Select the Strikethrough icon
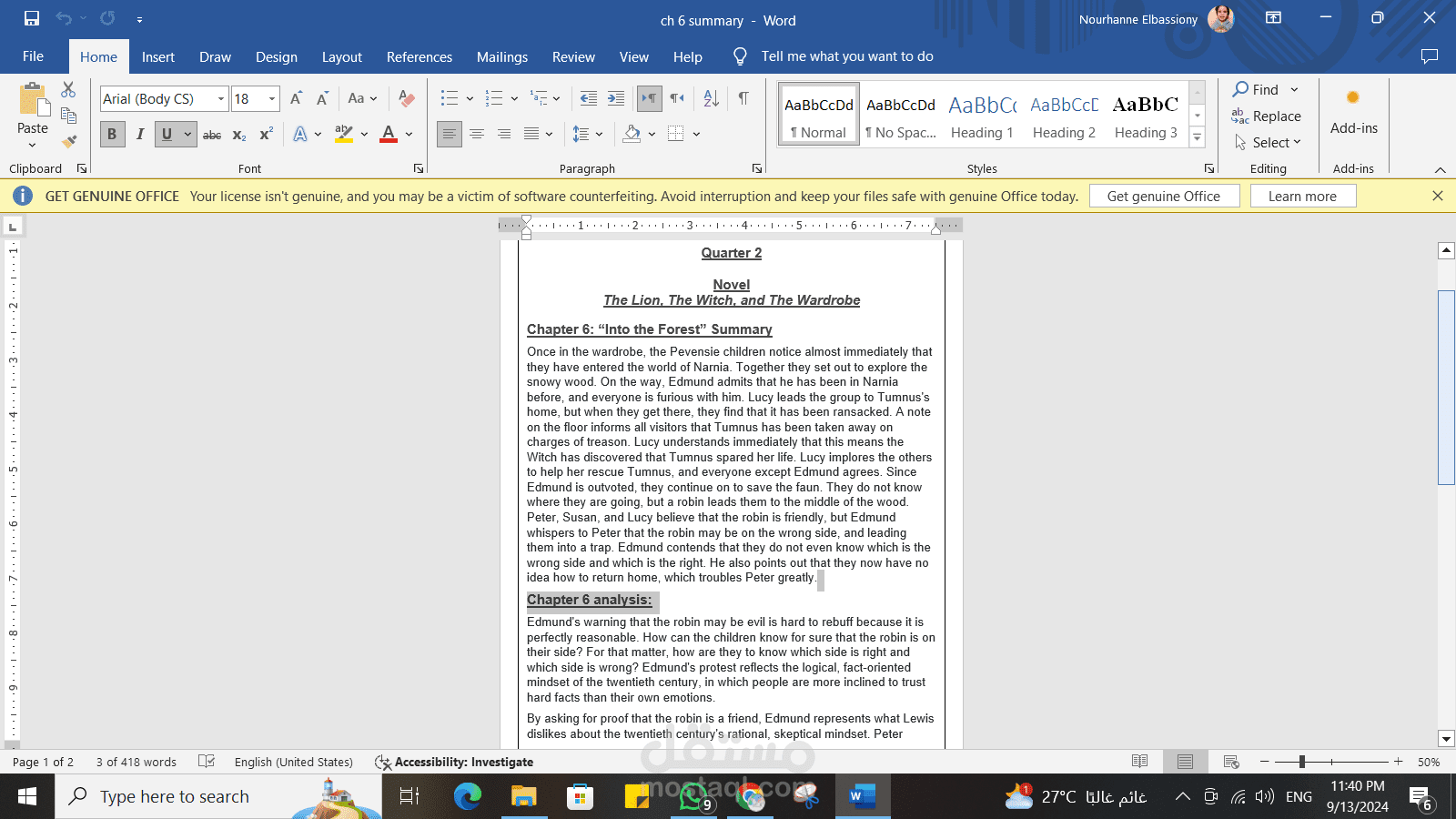1456x819 pixels. (212, 134)
